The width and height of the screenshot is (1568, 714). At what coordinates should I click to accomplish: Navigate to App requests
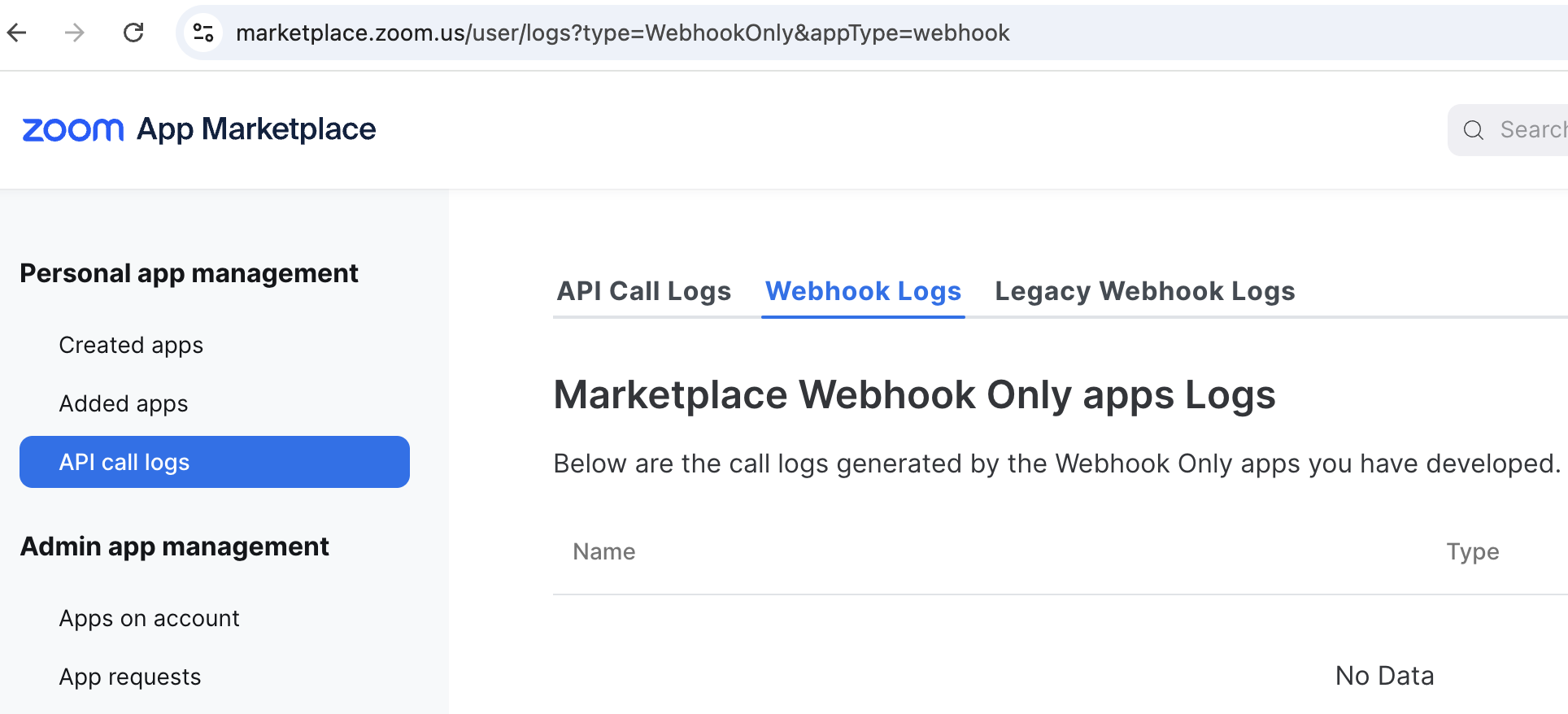coord(130,677)
